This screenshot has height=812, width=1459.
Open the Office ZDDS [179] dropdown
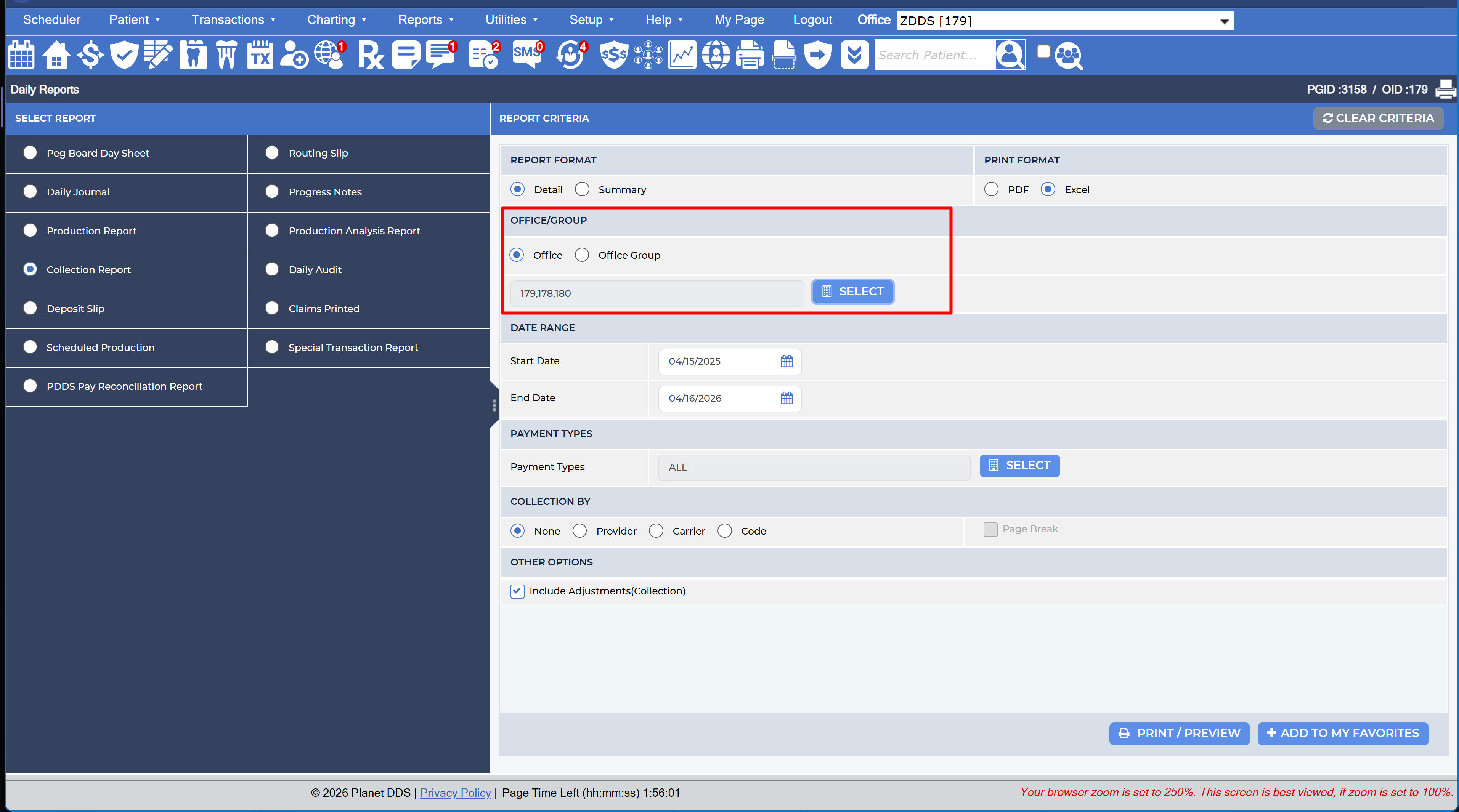pyautogui.click(x=1065, y=21)
